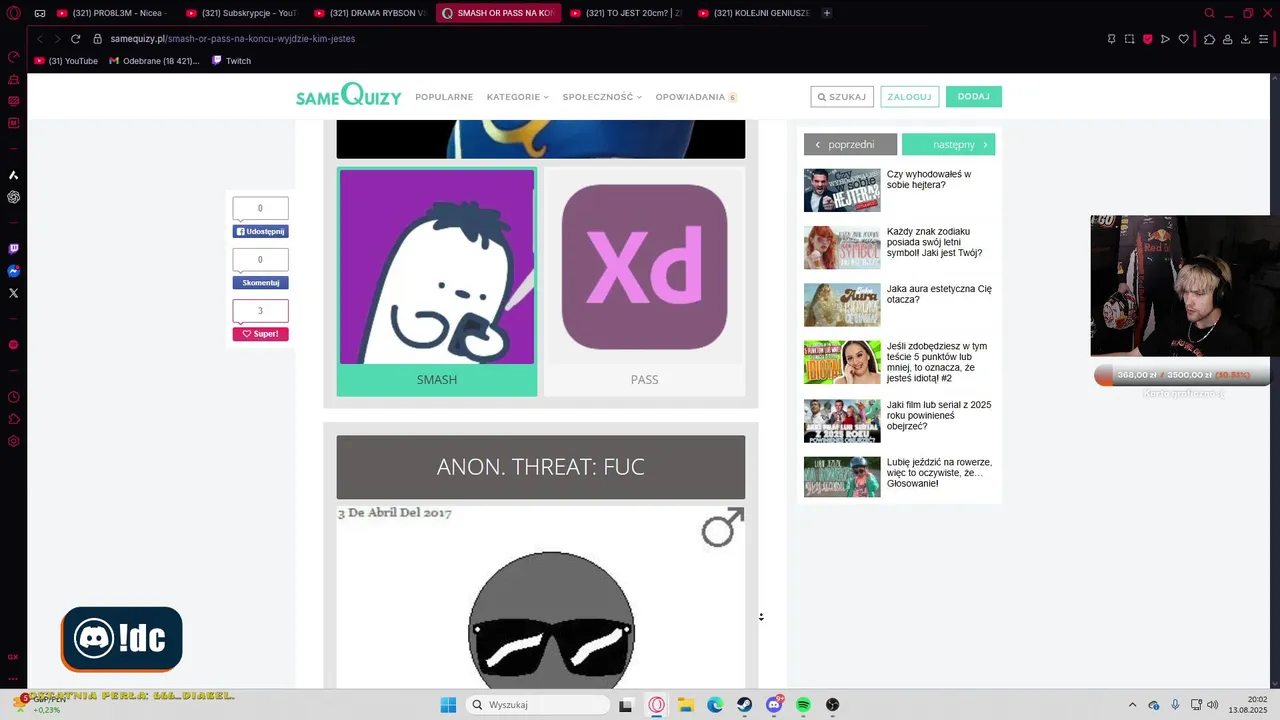Open Jaki film lub serial z 2025 thumbnail
This screenshot has width=1280, height=720.
pyautogui.click(x=842, y=421)
